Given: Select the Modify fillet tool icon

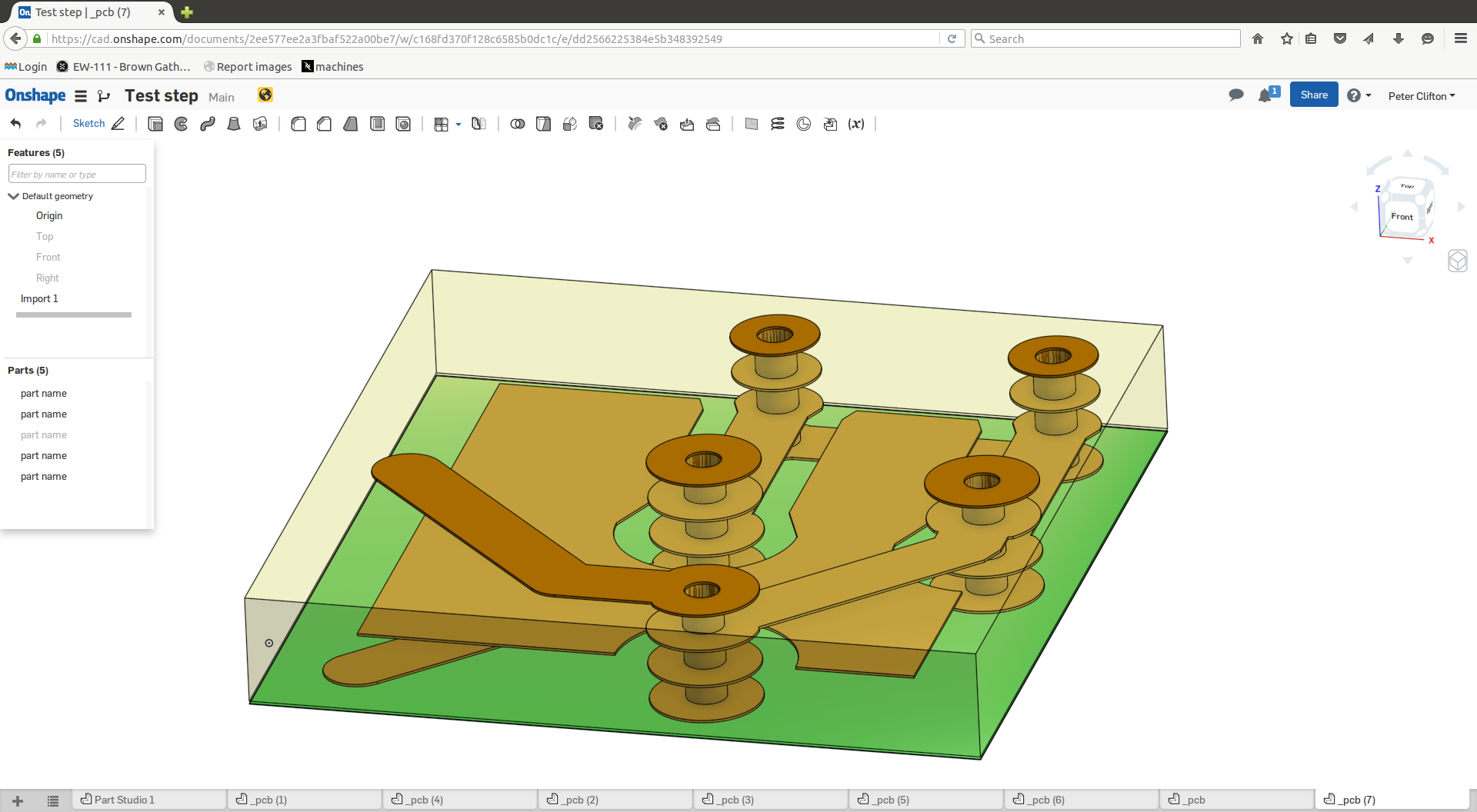Looking at the screenshot, I should (635, 124).
